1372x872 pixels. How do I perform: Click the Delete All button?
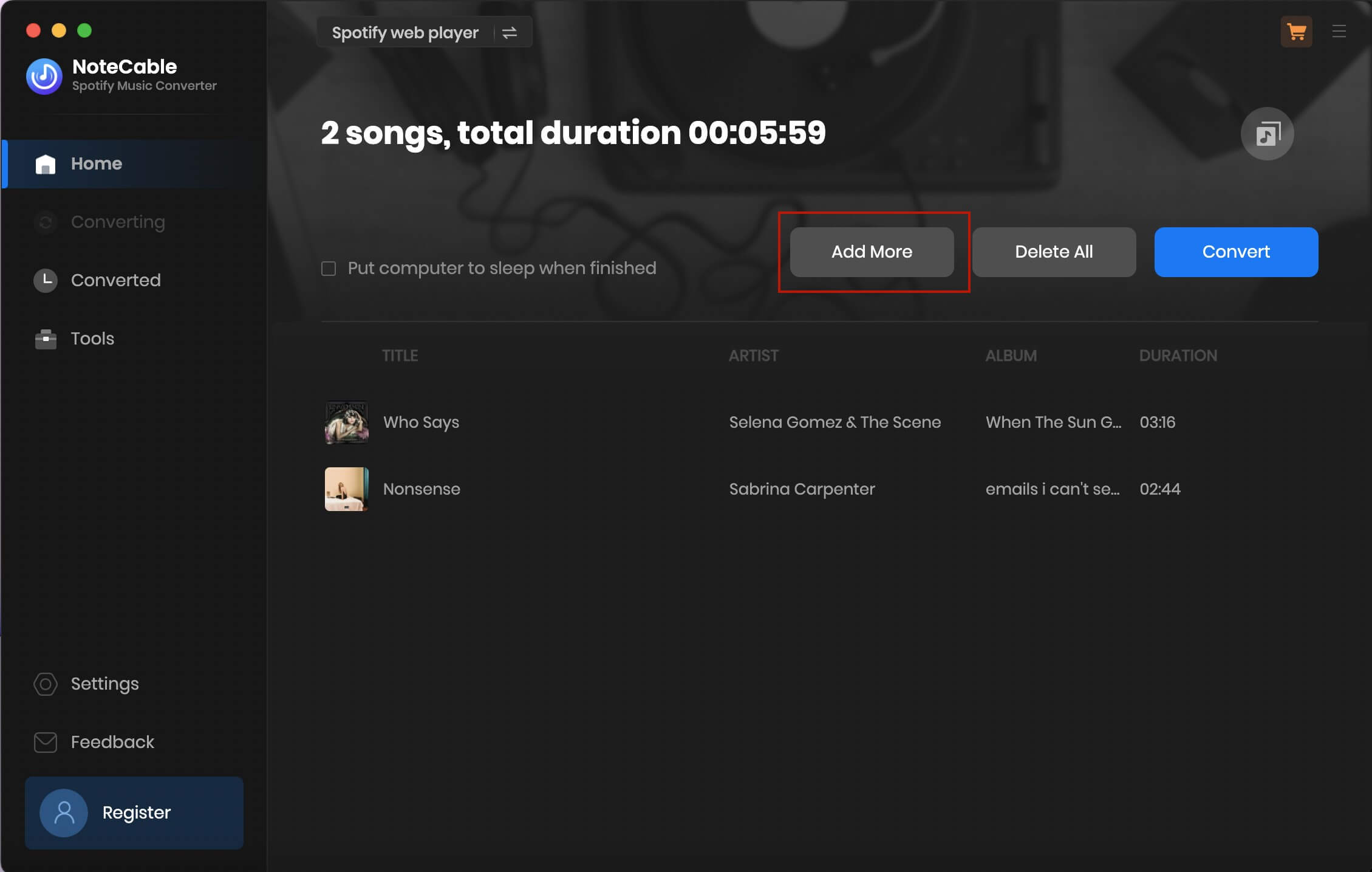[x=1054, y=252]
